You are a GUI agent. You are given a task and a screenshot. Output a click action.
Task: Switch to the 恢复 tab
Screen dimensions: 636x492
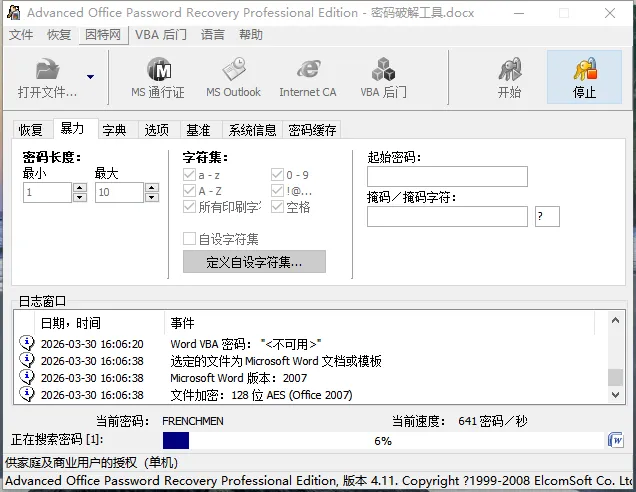pyautogui.click(x=31, y=130)
